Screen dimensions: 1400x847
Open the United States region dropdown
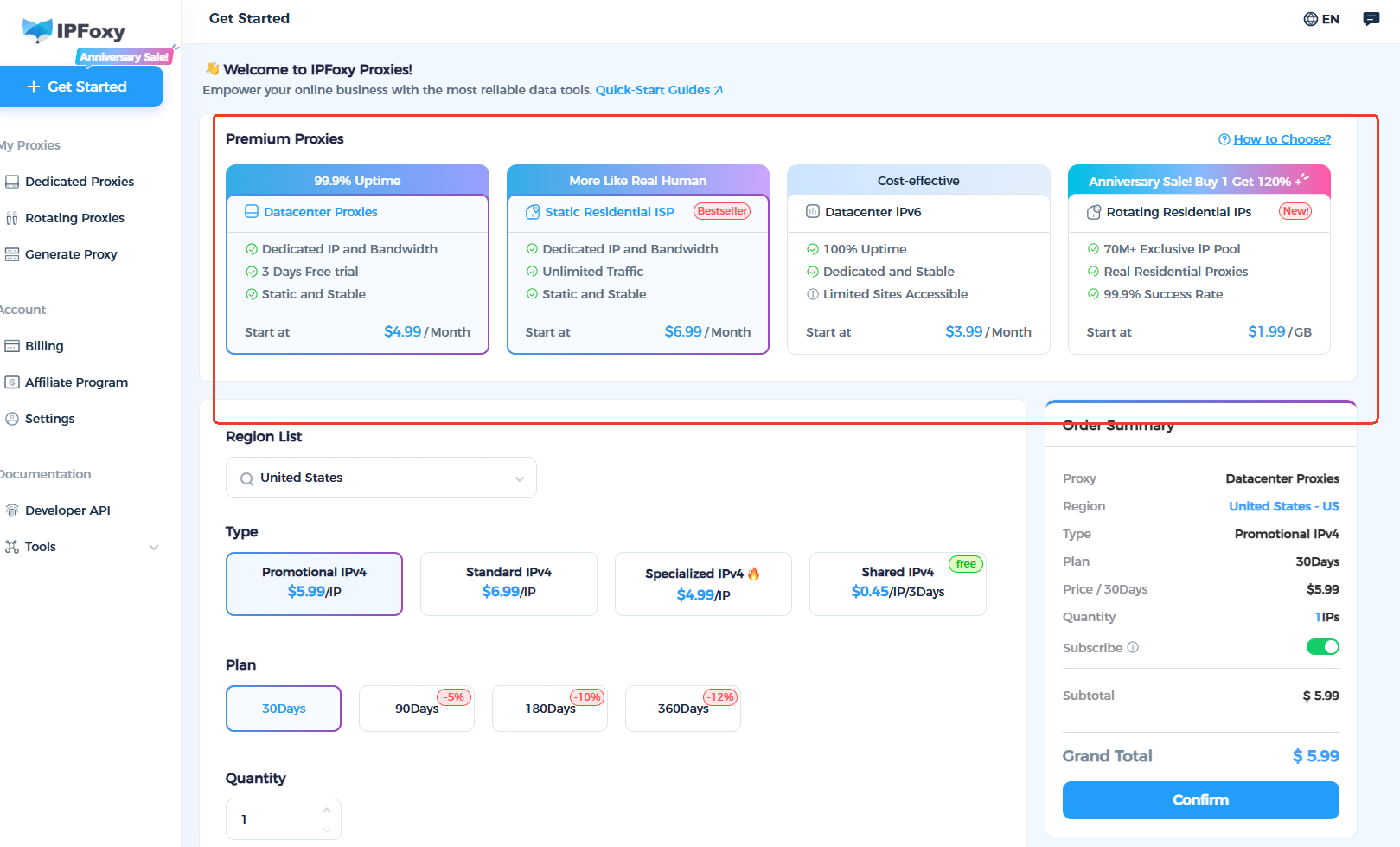380,478
